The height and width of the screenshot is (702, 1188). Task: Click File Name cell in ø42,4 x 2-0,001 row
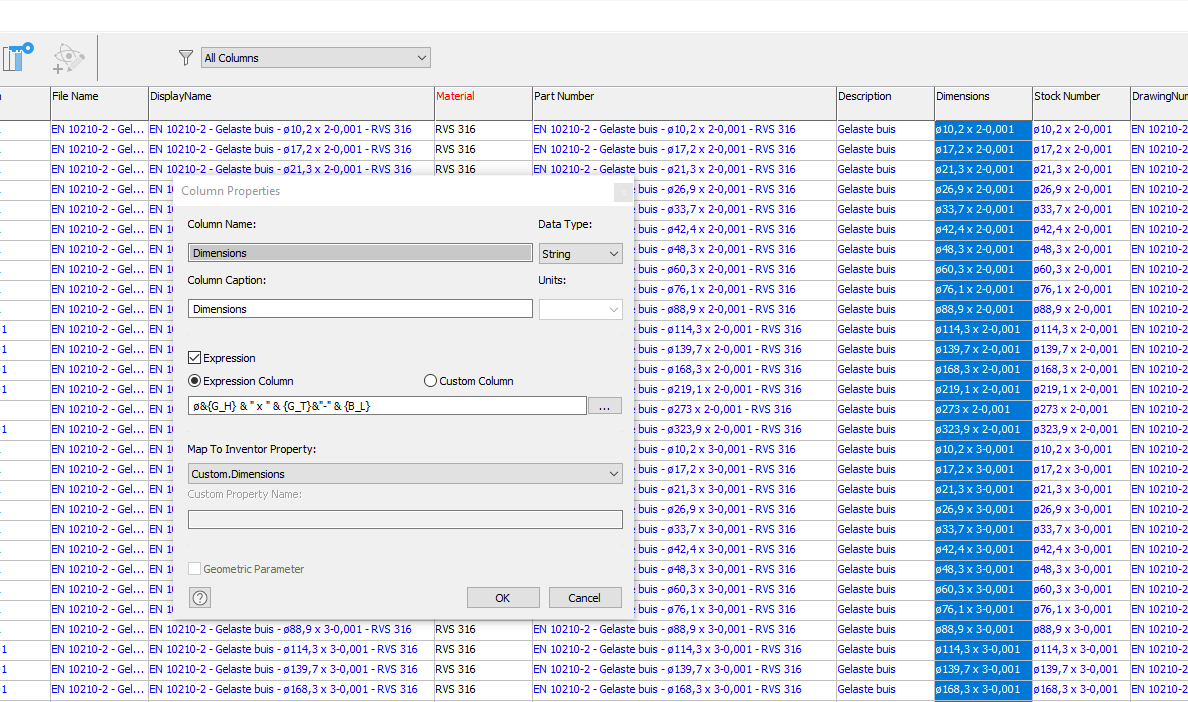coord(99,229)
